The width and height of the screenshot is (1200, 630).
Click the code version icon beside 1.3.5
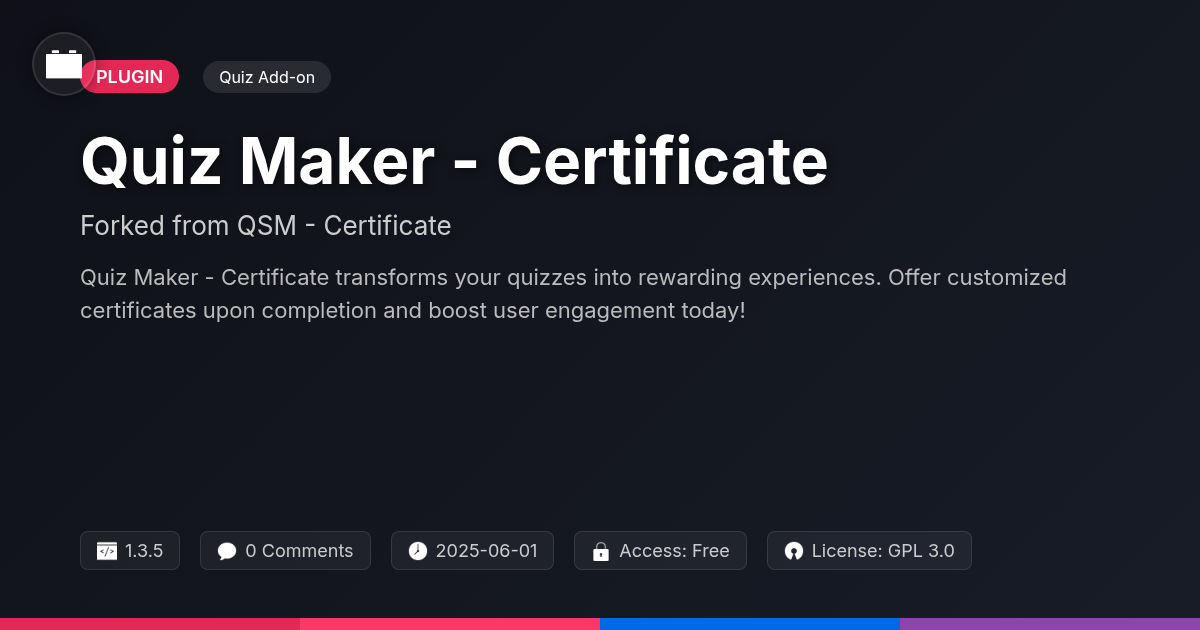point(106,551)
